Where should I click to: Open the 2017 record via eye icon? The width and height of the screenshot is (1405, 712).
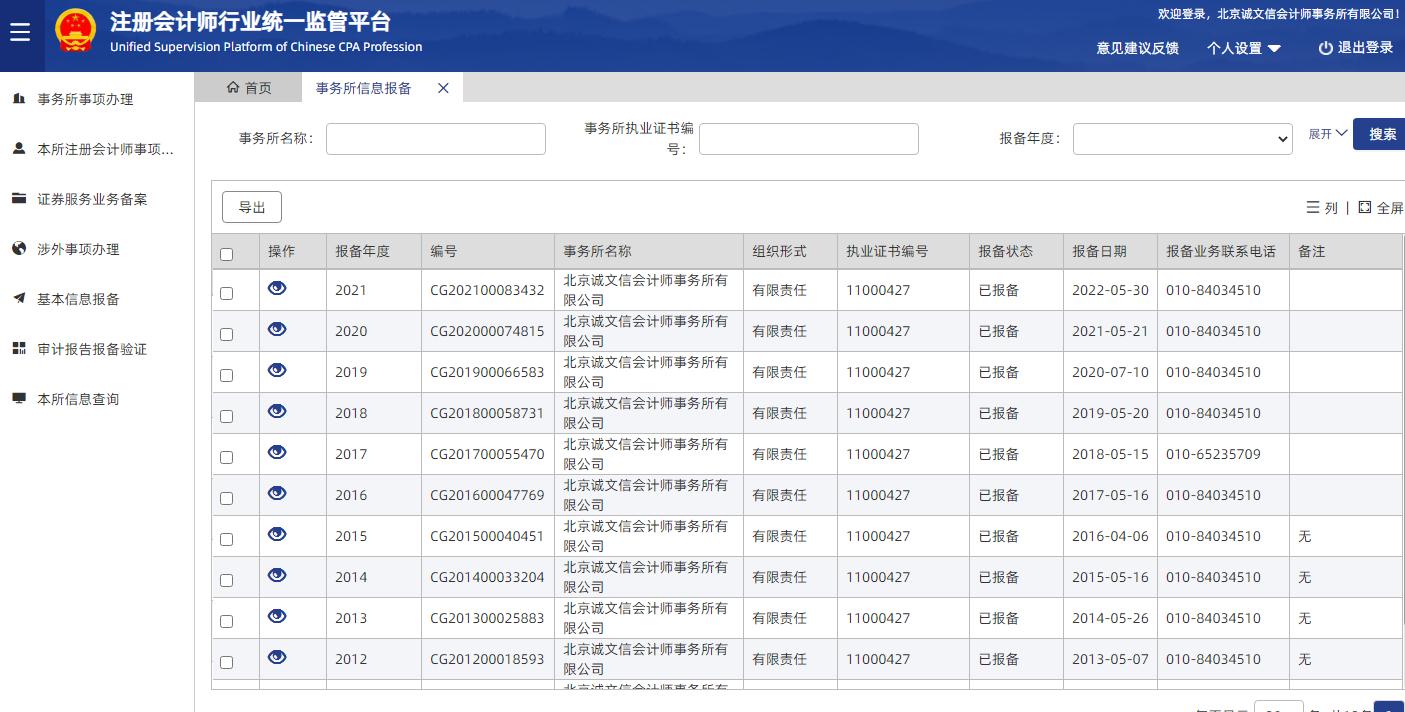click(x=277, y=452)
